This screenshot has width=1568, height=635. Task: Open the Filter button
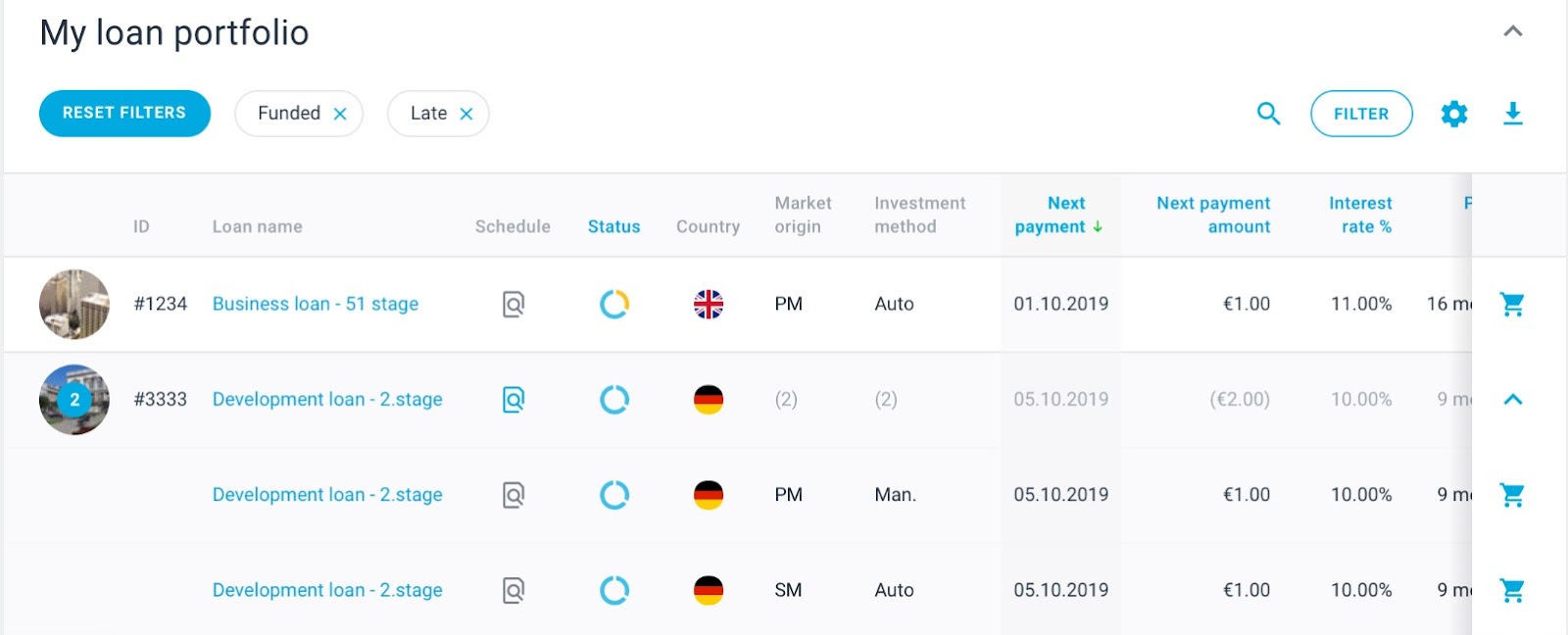(x=1361, y=114)
